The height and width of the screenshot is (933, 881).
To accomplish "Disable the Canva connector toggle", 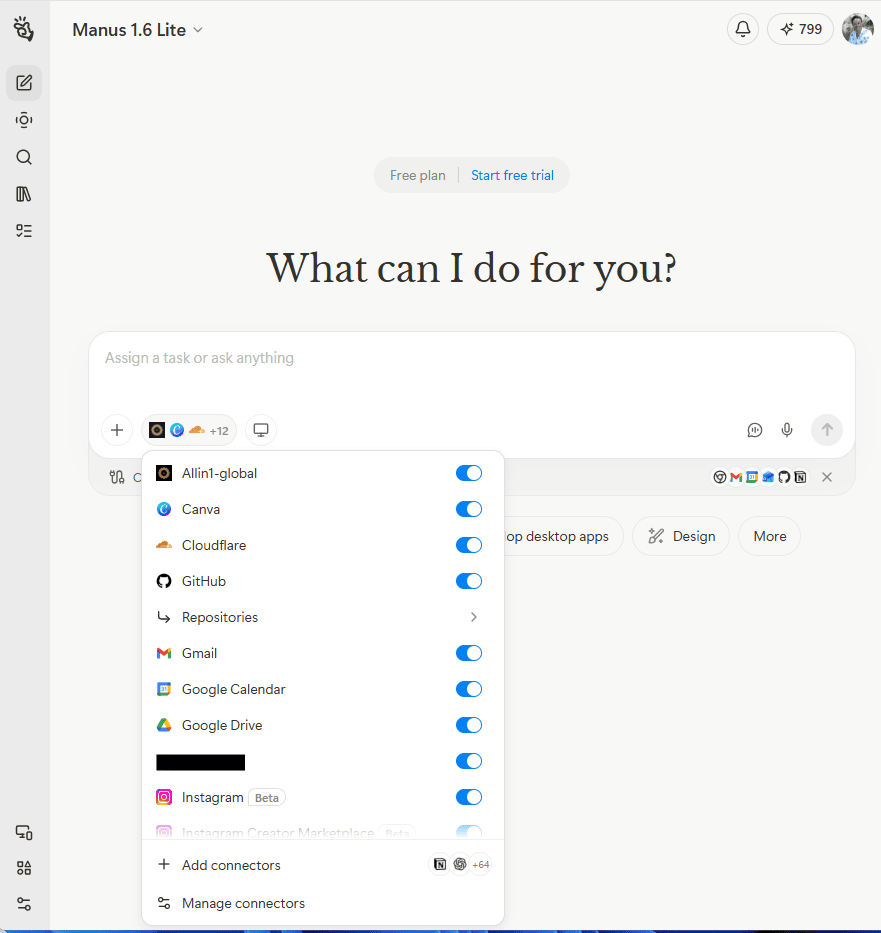I will [x=468, y=509].
